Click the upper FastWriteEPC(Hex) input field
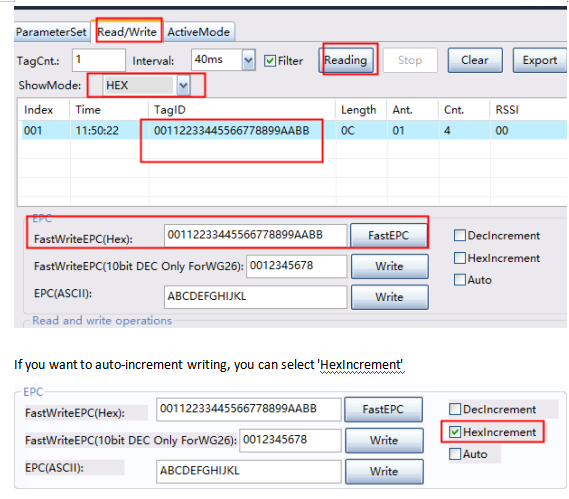Screen dimensions: 569x499 [255, 236]
